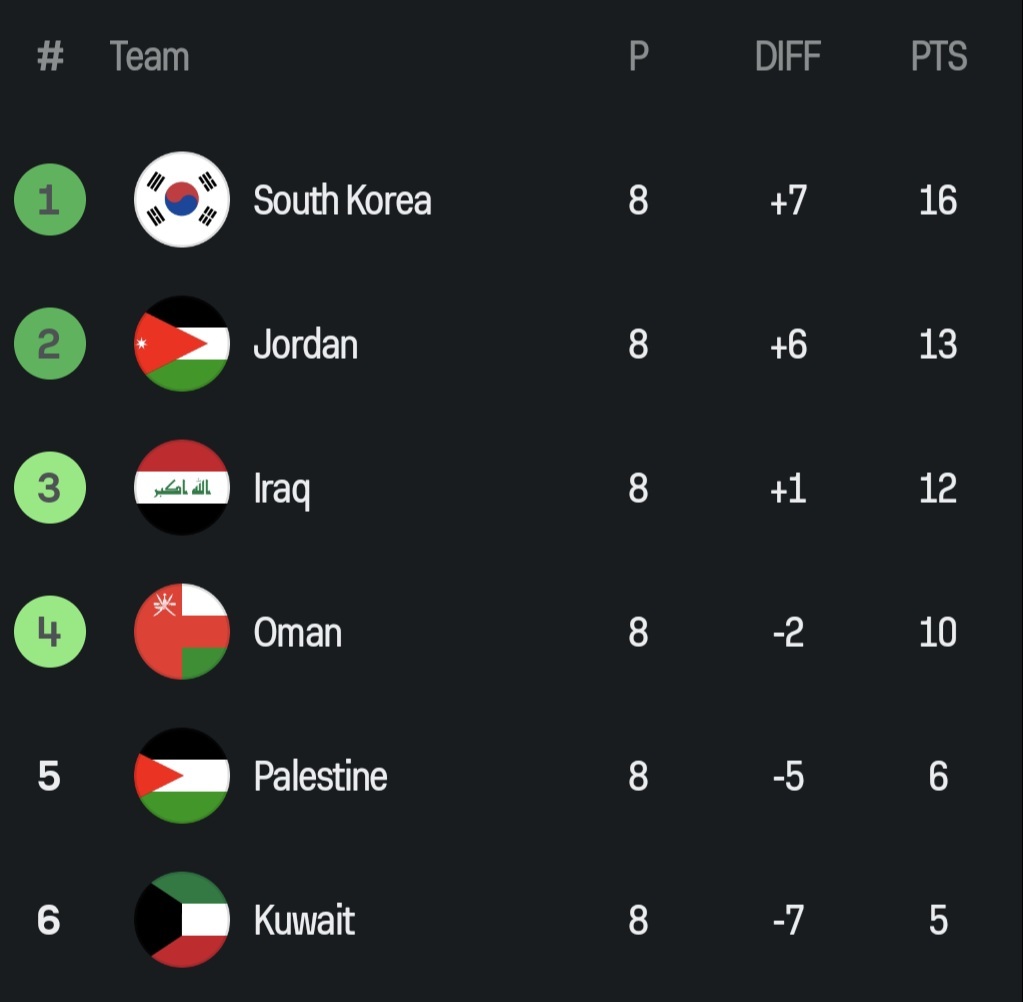Click the Palestine flag icon
The width and height of the screenshot is (1023, 1002).
[182, 776]
